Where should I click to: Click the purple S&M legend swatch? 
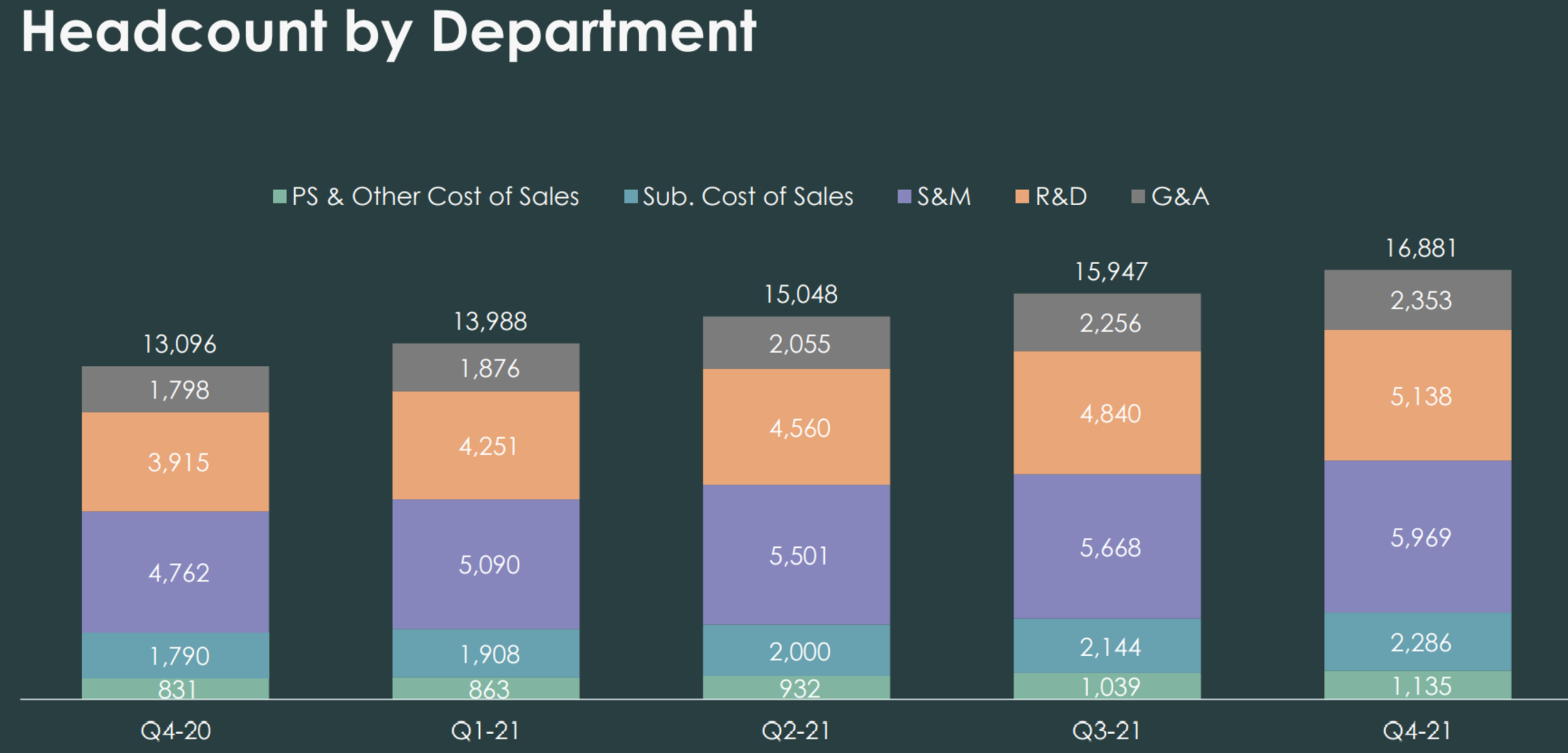(x=904, y=197)
